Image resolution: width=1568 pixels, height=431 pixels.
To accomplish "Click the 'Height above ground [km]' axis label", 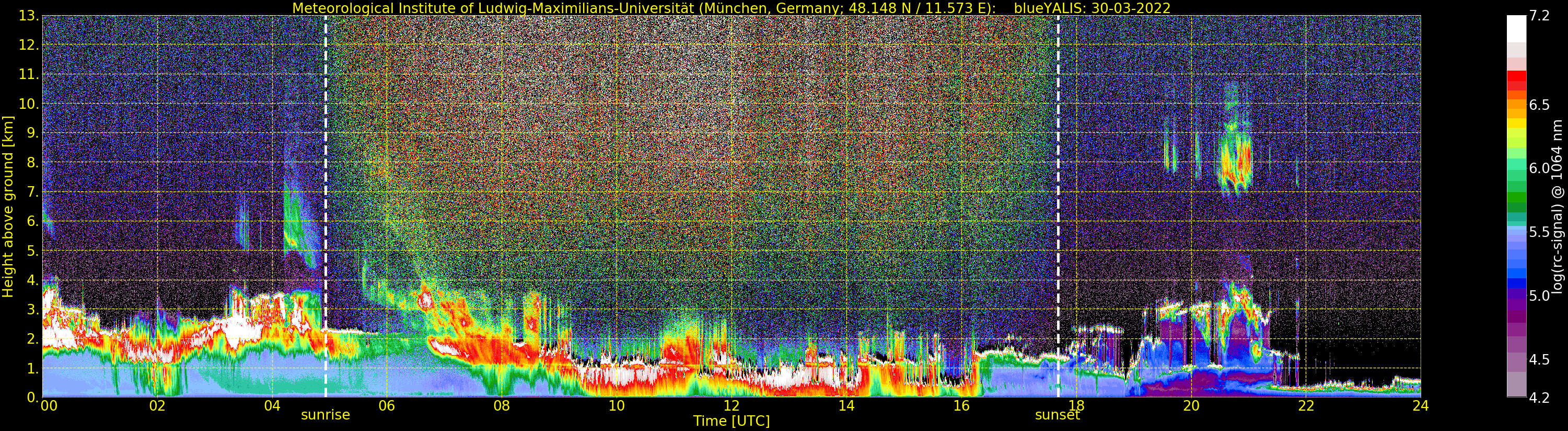I will (8, 206).
